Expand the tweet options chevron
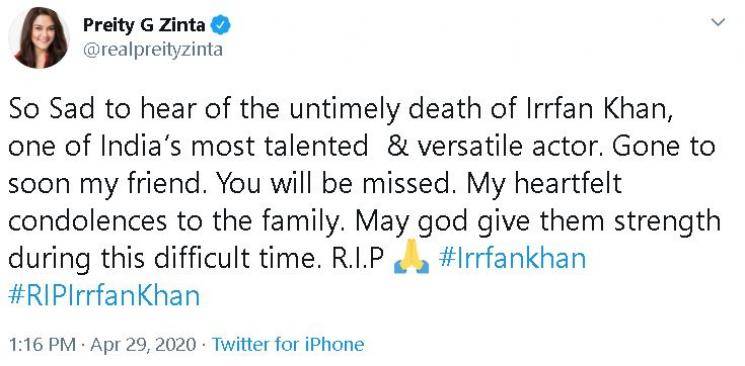 coord(719,22)
